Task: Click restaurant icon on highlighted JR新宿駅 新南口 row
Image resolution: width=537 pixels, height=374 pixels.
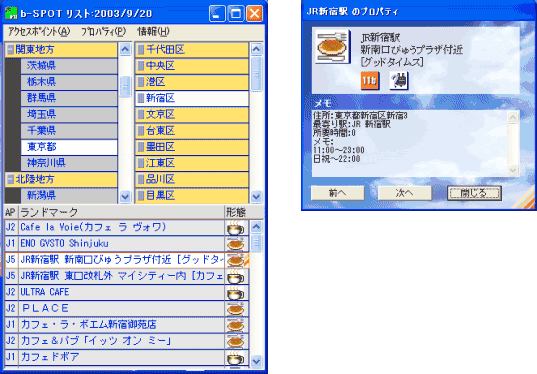Action: click(236, 260)
